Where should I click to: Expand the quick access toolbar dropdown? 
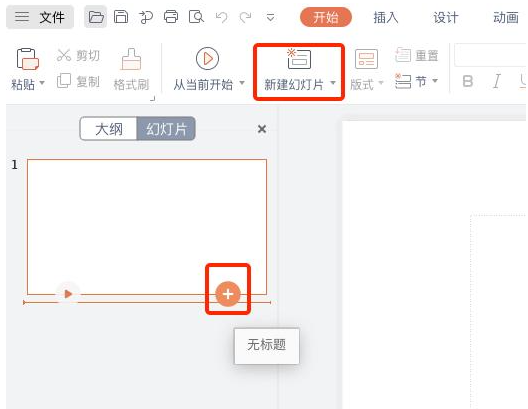click(270, 17)
